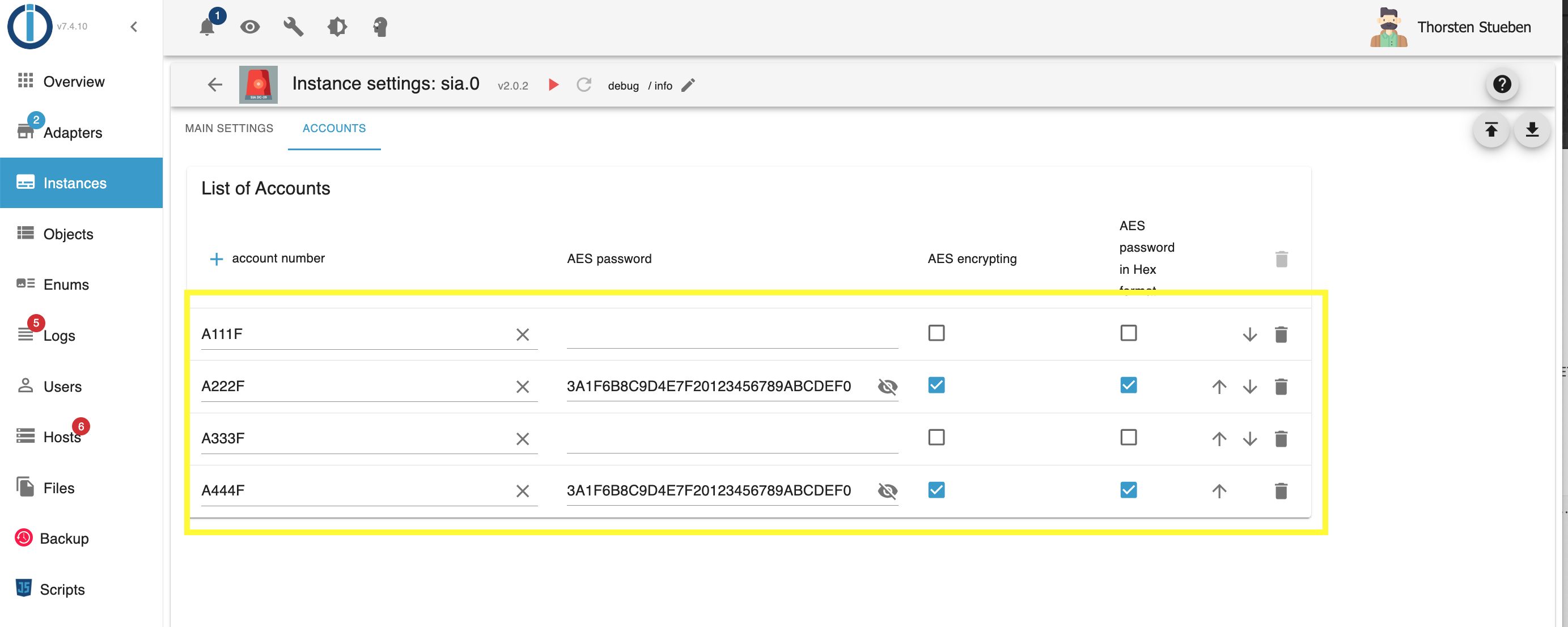Start the sia.0 instance with the play button
Viewport: 1568px width, 627px height.
[553, 84]
